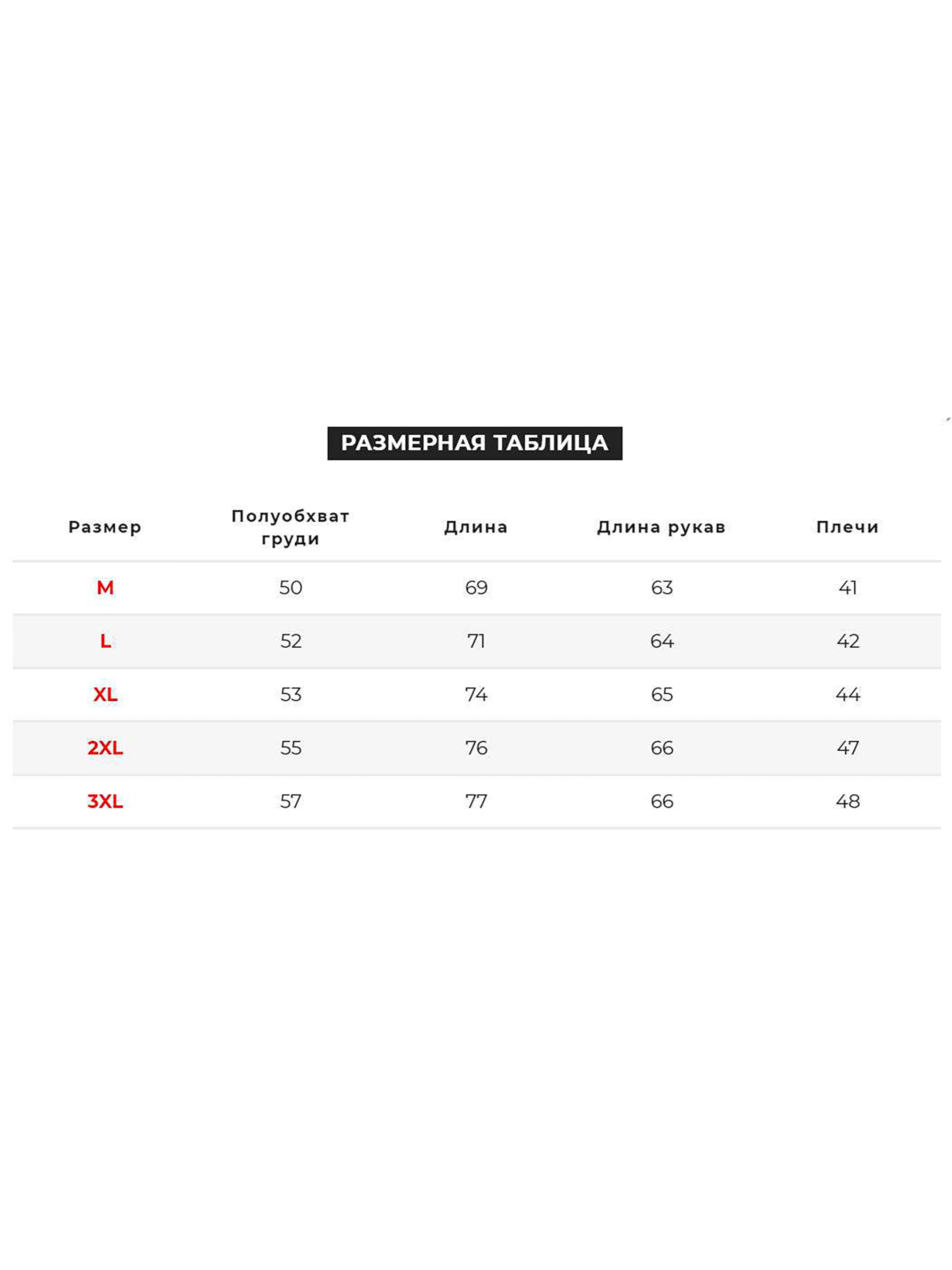
Task: Select sleeve length 65 in XL row
Action: coord(661,695)
